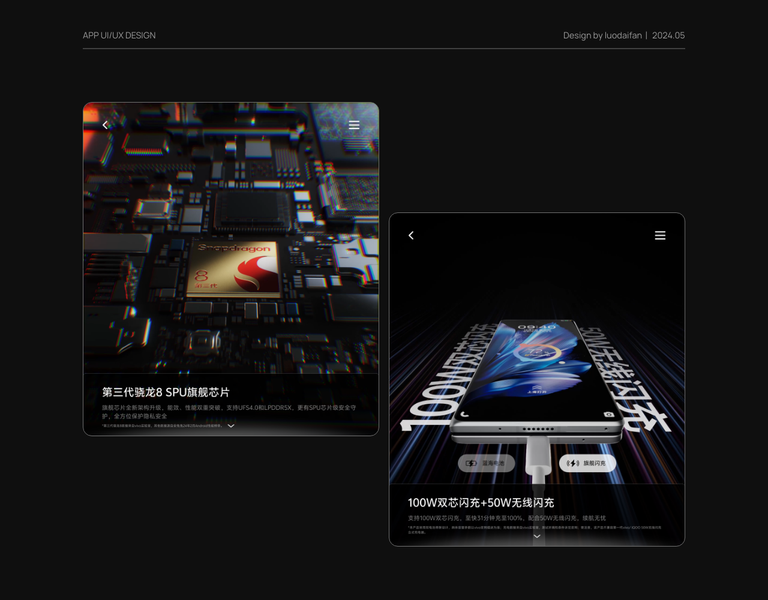This screenshot has height=600, width=768.
Task: Select the 旗舰闪充 pill button
Action: [x=587, y=463]
